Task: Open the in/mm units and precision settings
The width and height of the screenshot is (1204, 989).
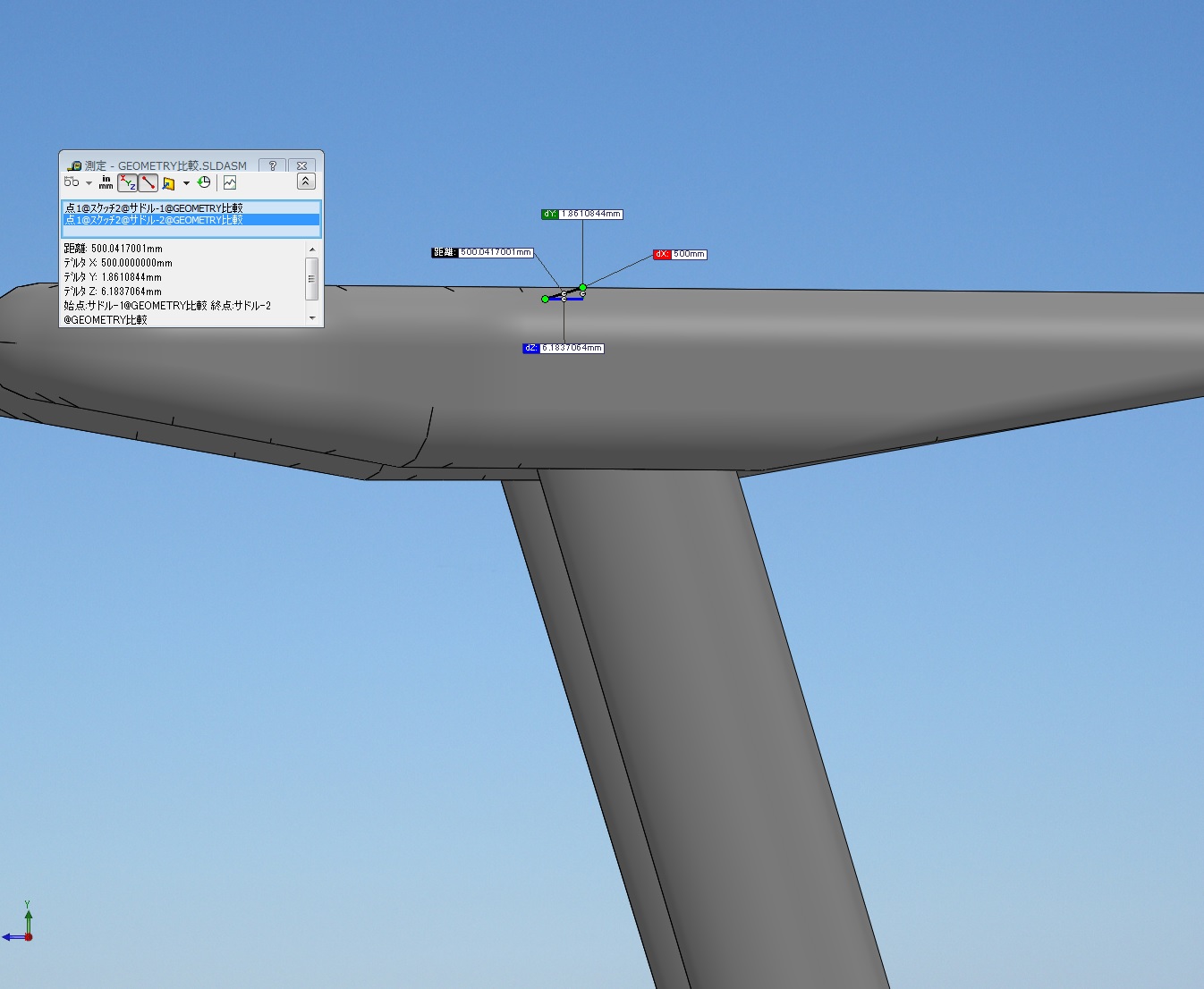Action: pyautogui.click(x=106, y=182)
